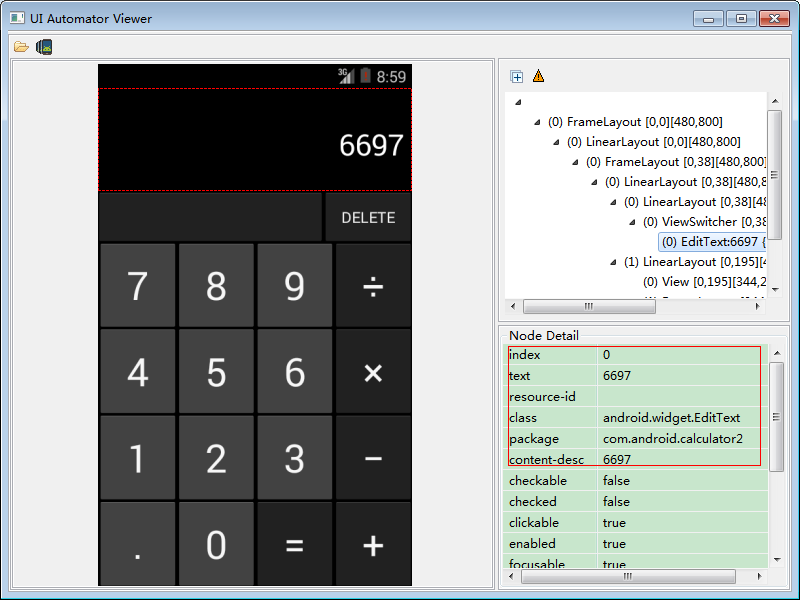Viewport: 800px width, 600px height.
Task: Minimize the UI Automator Viewer window
Action: click(708, 19)
